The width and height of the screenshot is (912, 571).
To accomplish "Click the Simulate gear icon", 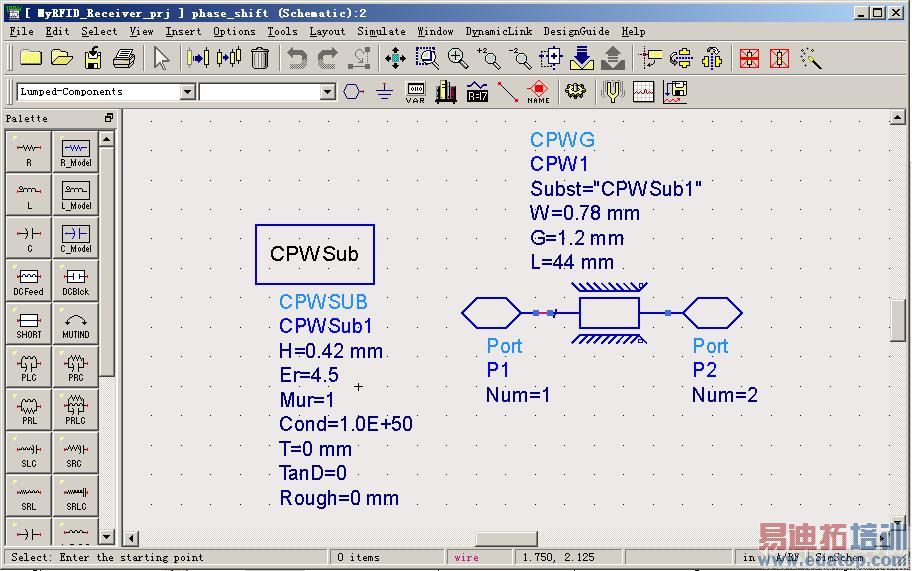I will (576, 91).
